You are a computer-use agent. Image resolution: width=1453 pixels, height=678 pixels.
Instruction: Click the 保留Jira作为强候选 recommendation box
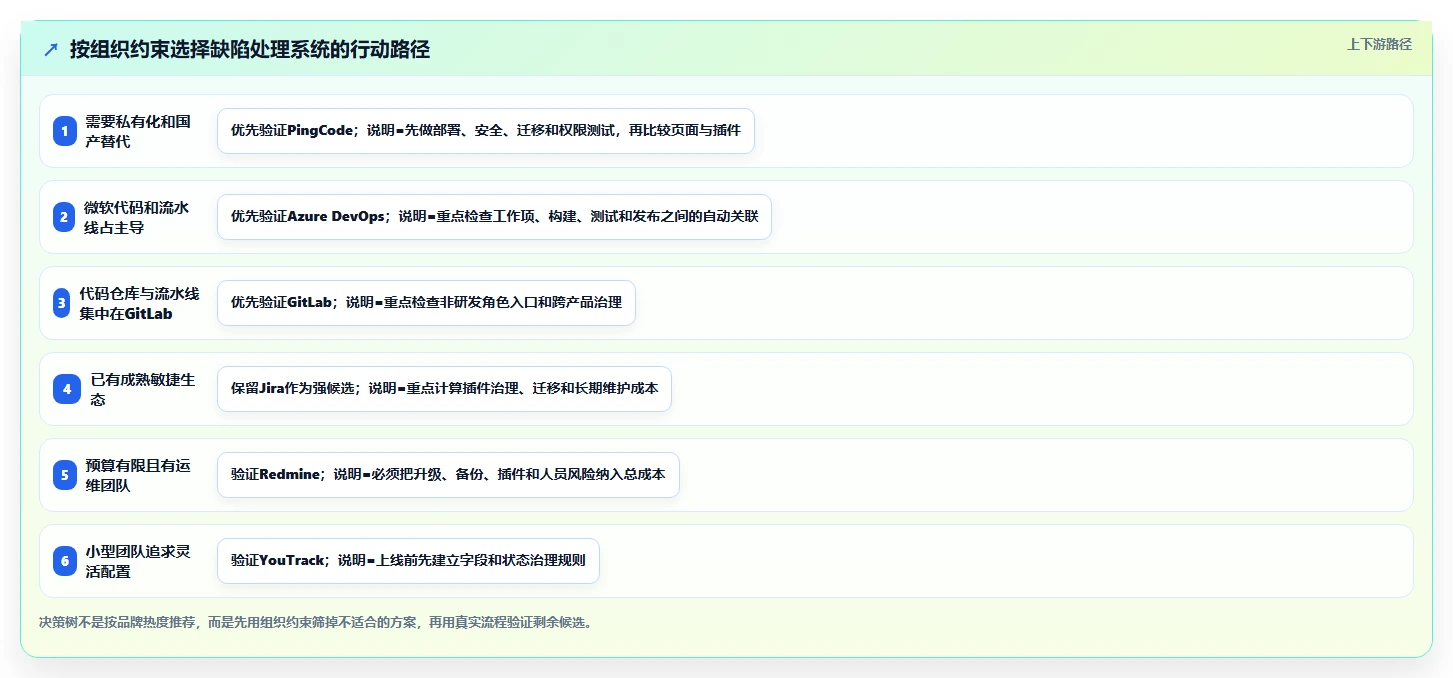click(444, 389)
